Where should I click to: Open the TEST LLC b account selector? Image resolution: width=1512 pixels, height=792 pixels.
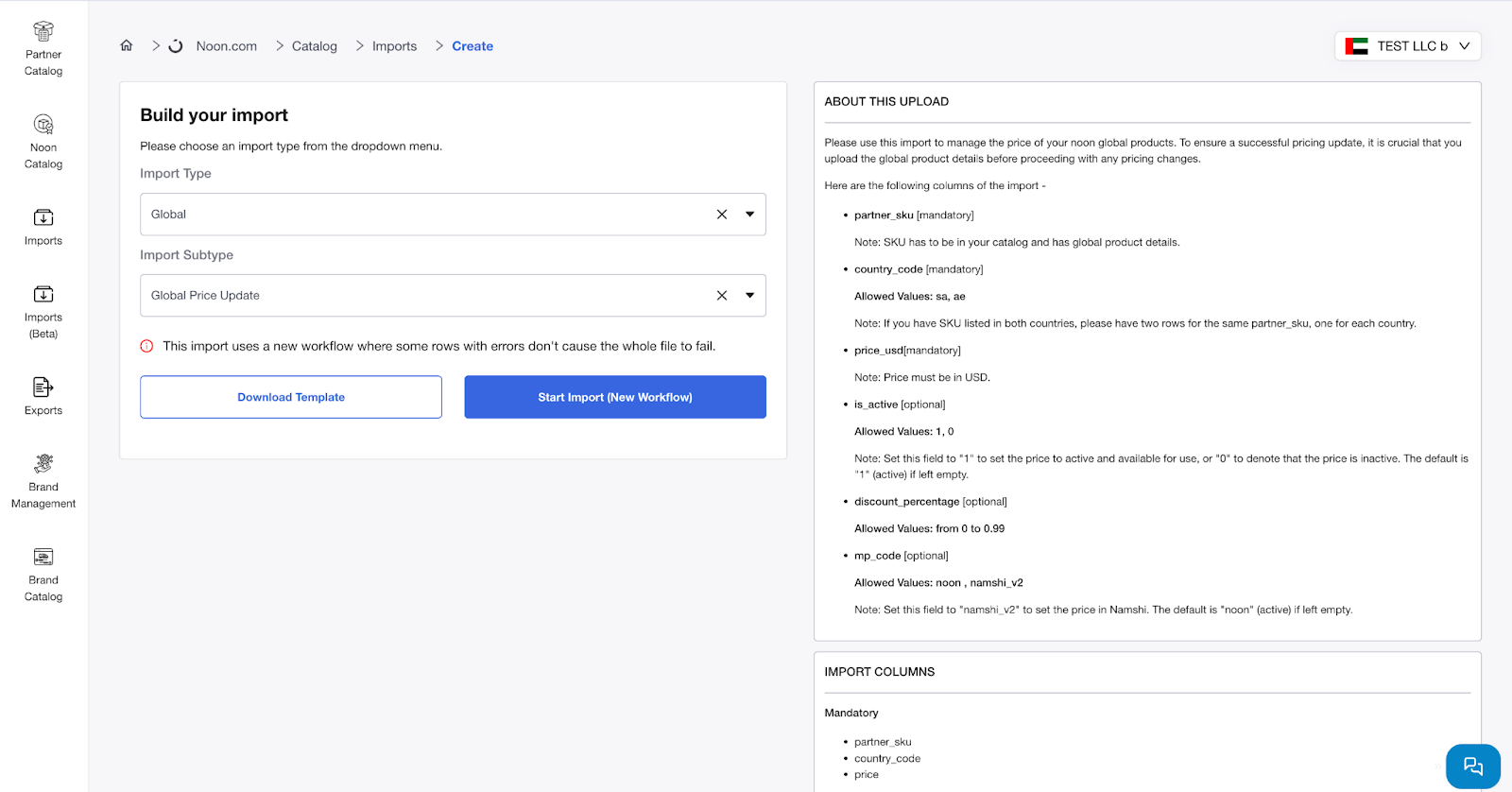[x=1407, y=46]
